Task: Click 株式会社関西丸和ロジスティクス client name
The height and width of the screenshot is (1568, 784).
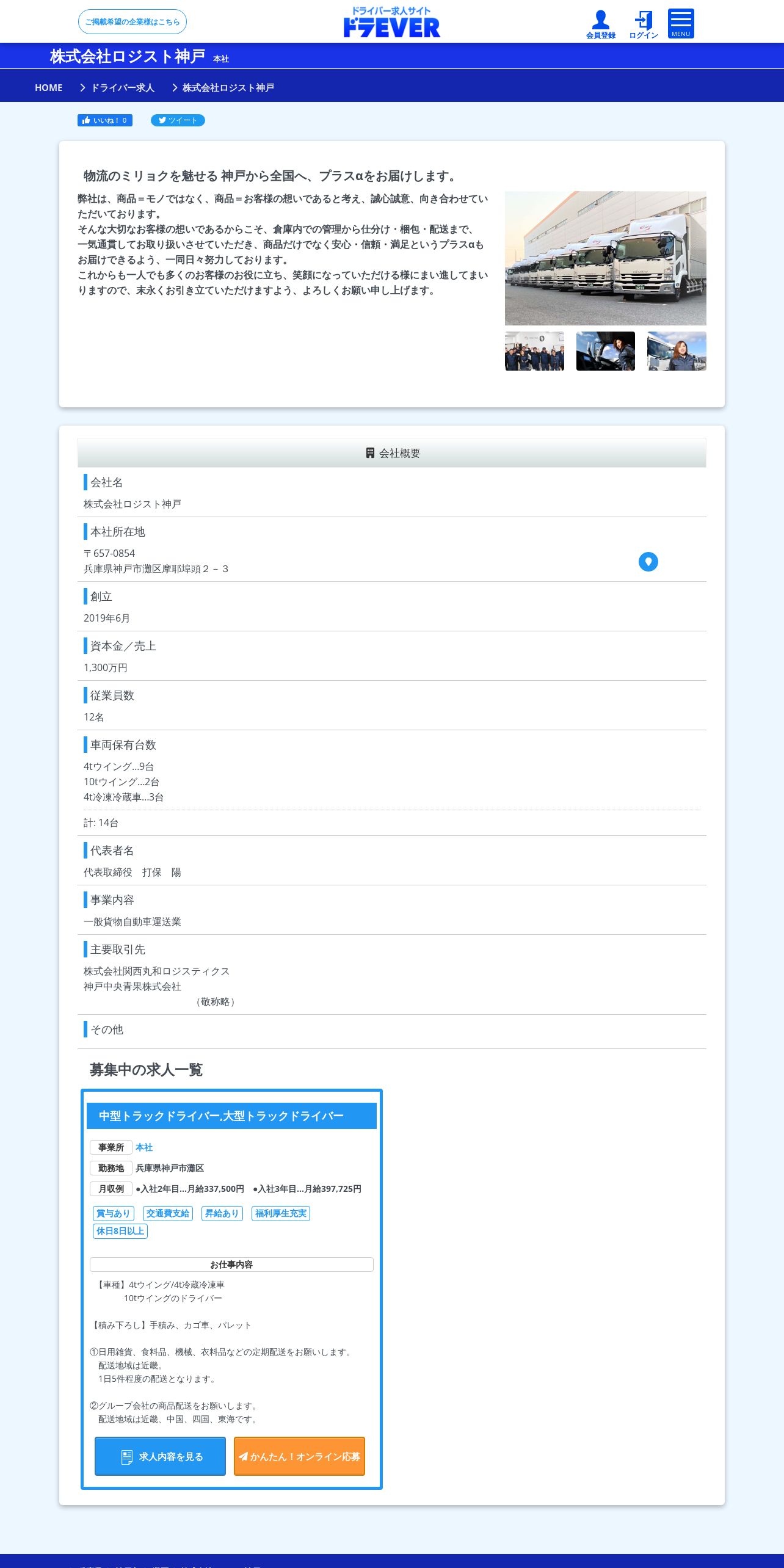Action: point(157,971)
